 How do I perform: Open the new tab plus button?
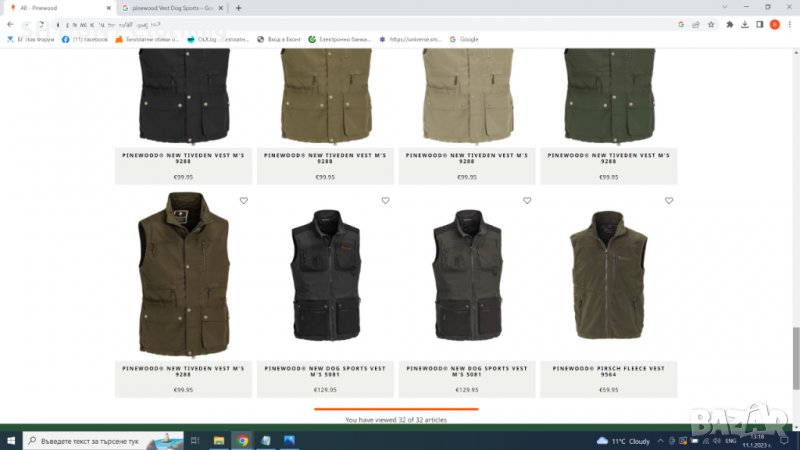pos(238,8)
